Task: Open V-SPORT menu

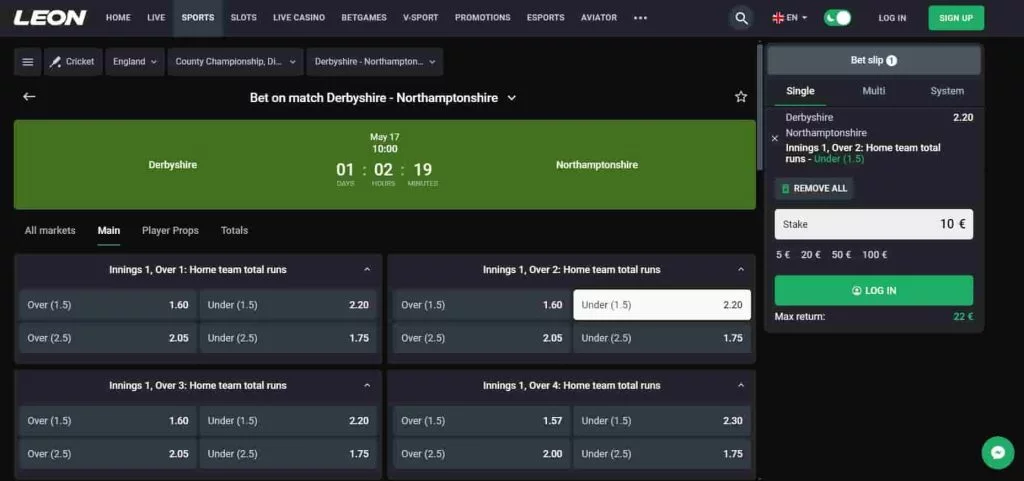Action: click(x=421, y=18)
